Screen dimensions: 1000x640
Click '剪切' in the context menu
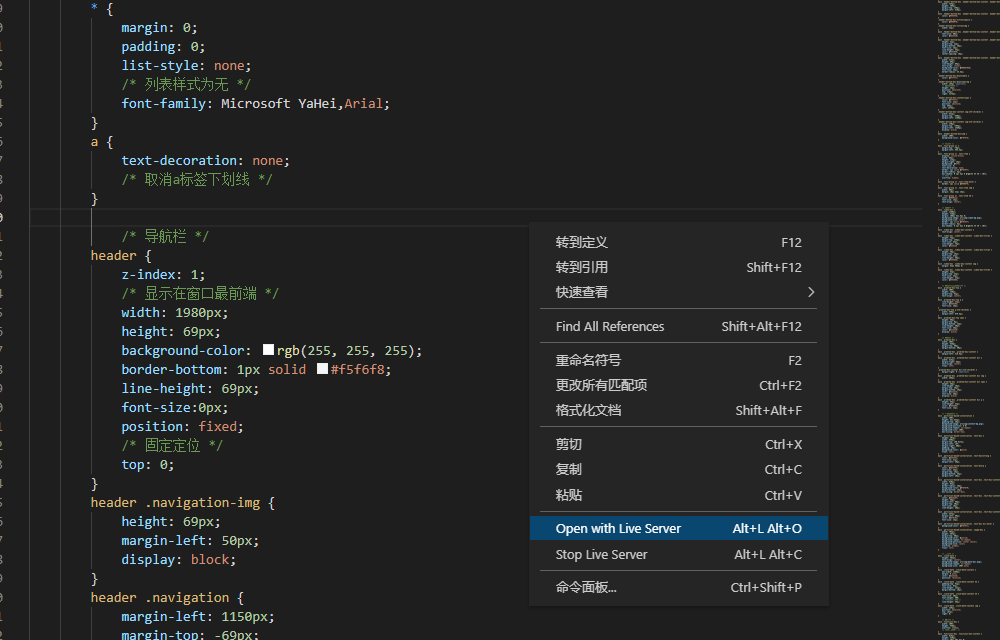coord(568,444)
